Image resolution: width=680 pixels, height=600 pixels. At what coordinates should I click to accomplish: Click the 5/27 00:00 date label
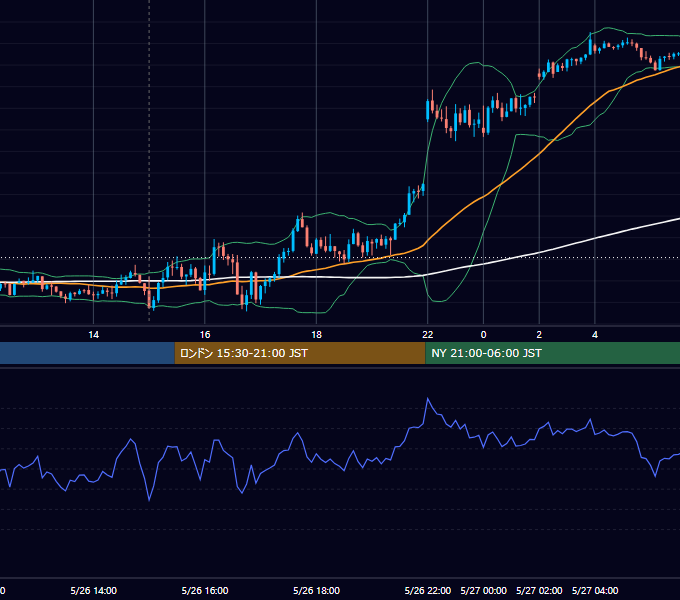point(484,590)
